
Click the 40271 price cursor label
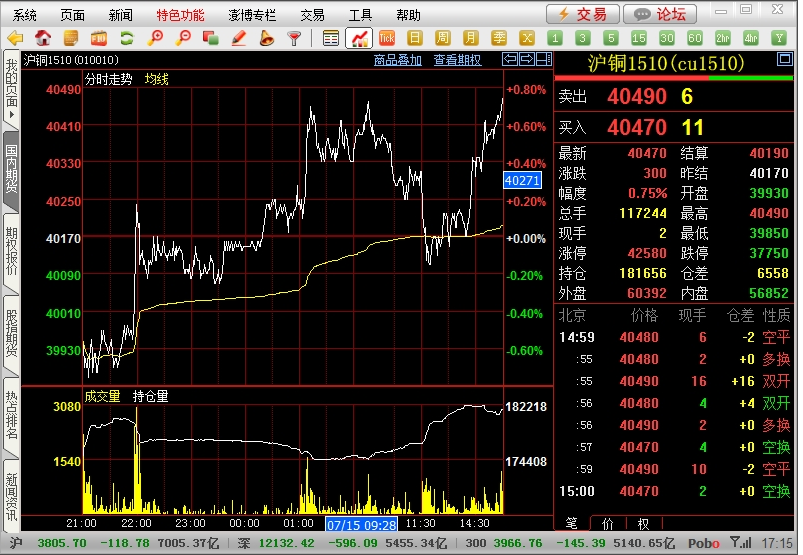tap(522, 180)
